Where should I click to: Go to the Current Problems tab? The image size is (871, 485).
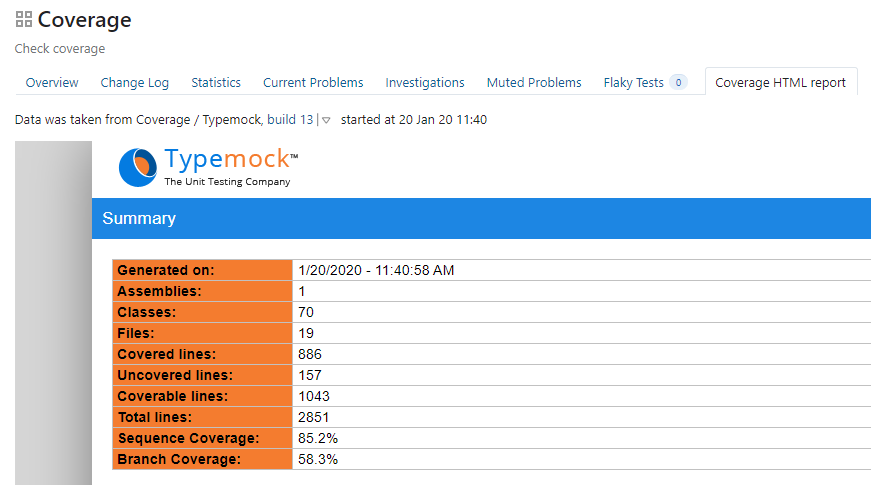point(313,83)
